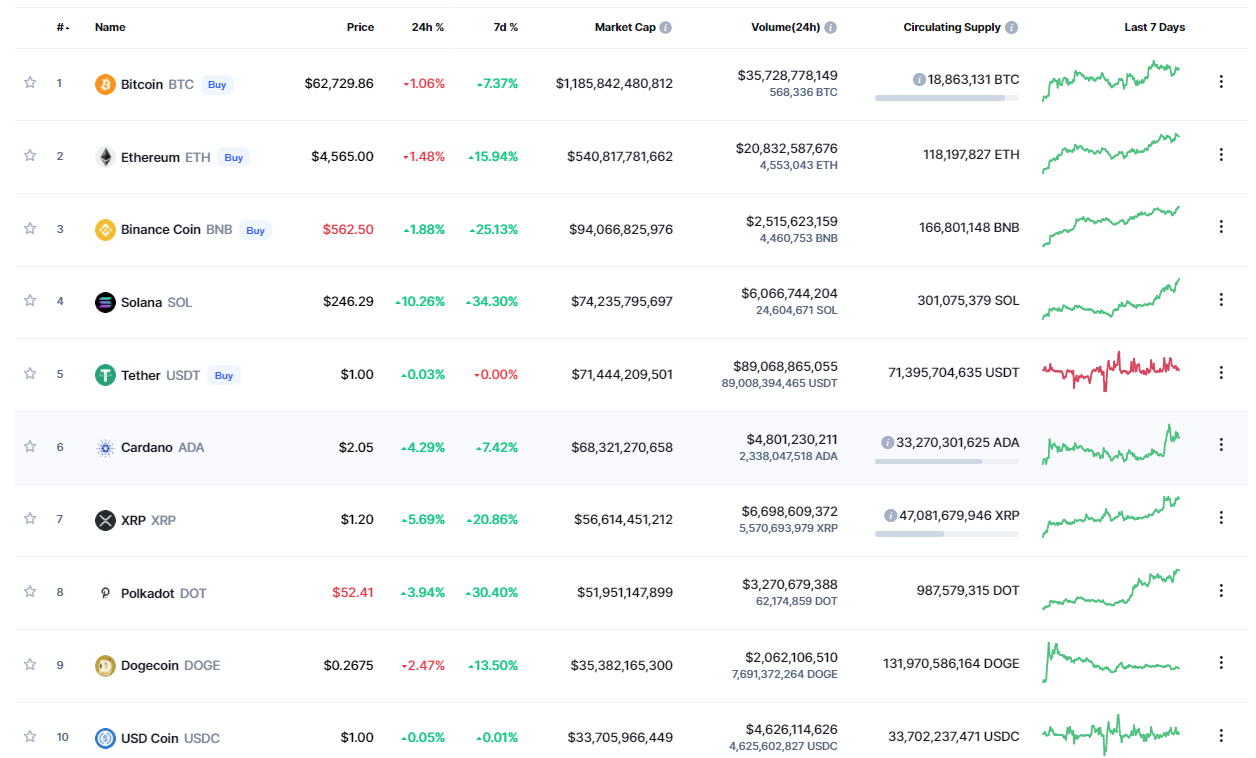The width and height of the screenshot is (1256, 758).
Task: Star Ethereum to add to watchlist
Action: point(30,156)
